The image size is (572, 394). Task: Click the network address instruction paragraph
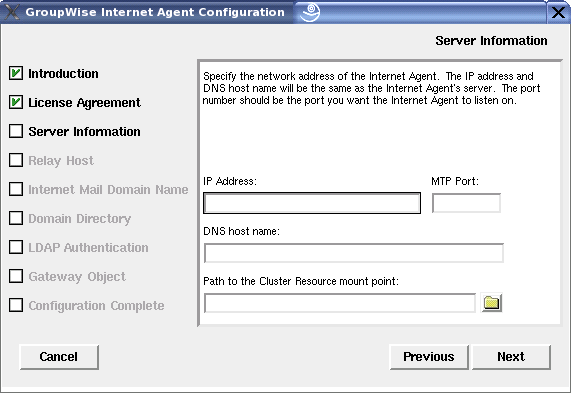[371, 88]
